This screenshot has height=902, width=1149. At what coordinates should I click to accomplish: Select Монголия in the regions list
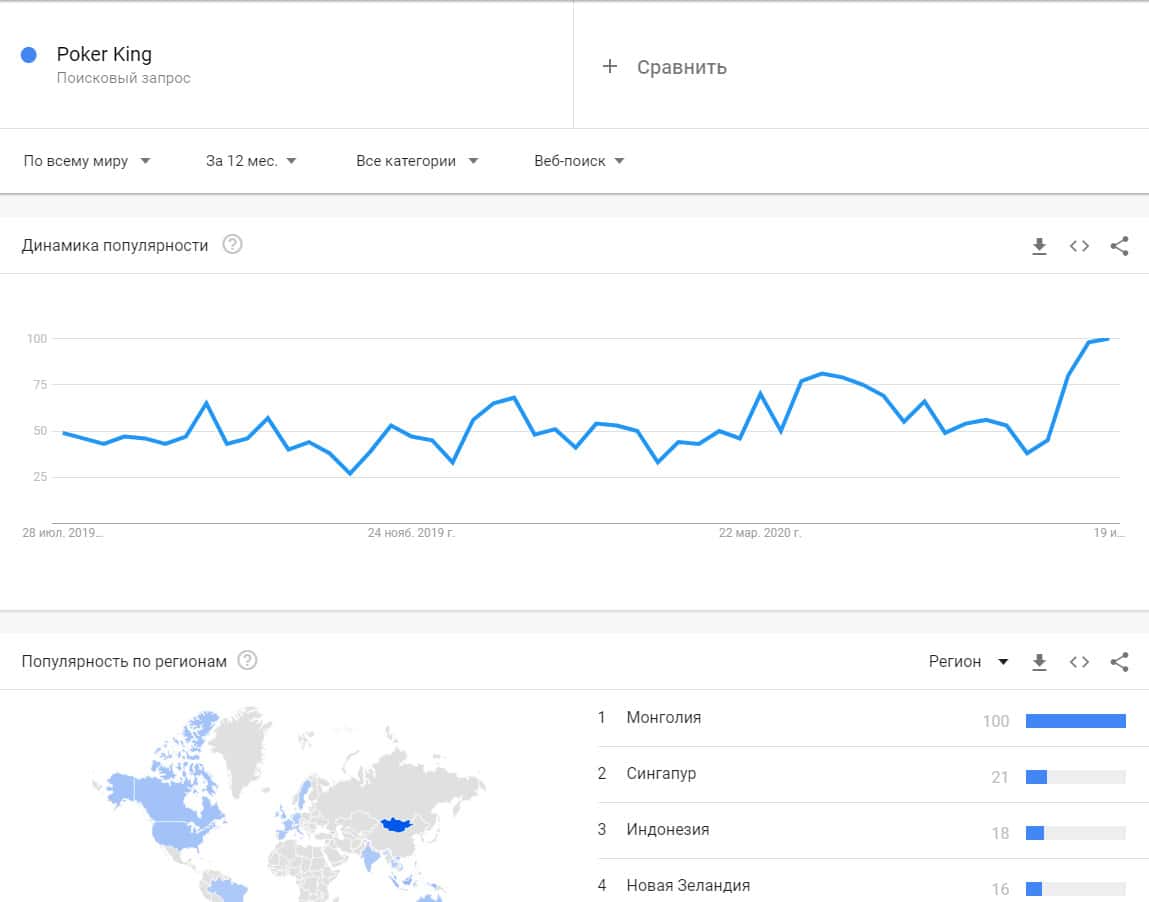(663, 718)
